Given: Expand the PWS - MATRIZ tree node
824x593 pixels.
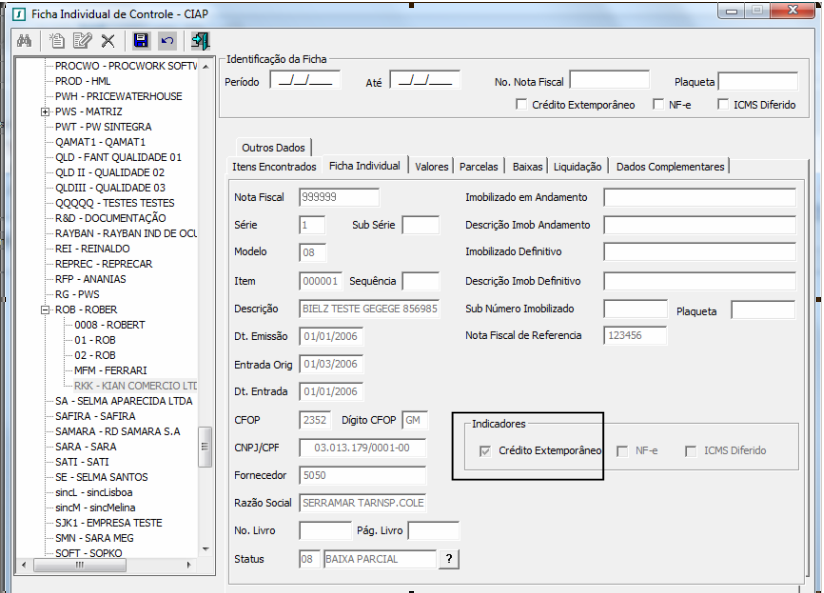Looking at the screenshot, I should tap(45, 112).
